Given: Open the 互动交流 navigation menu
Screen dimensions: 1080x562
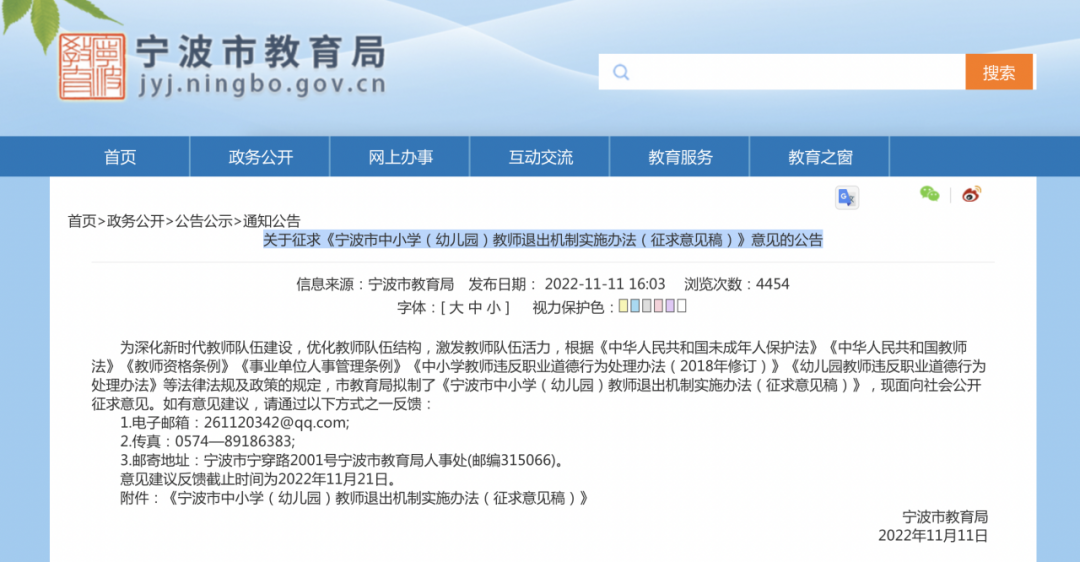Looking at the screenshot, I should pyautogui.click(x=540, y=157).
